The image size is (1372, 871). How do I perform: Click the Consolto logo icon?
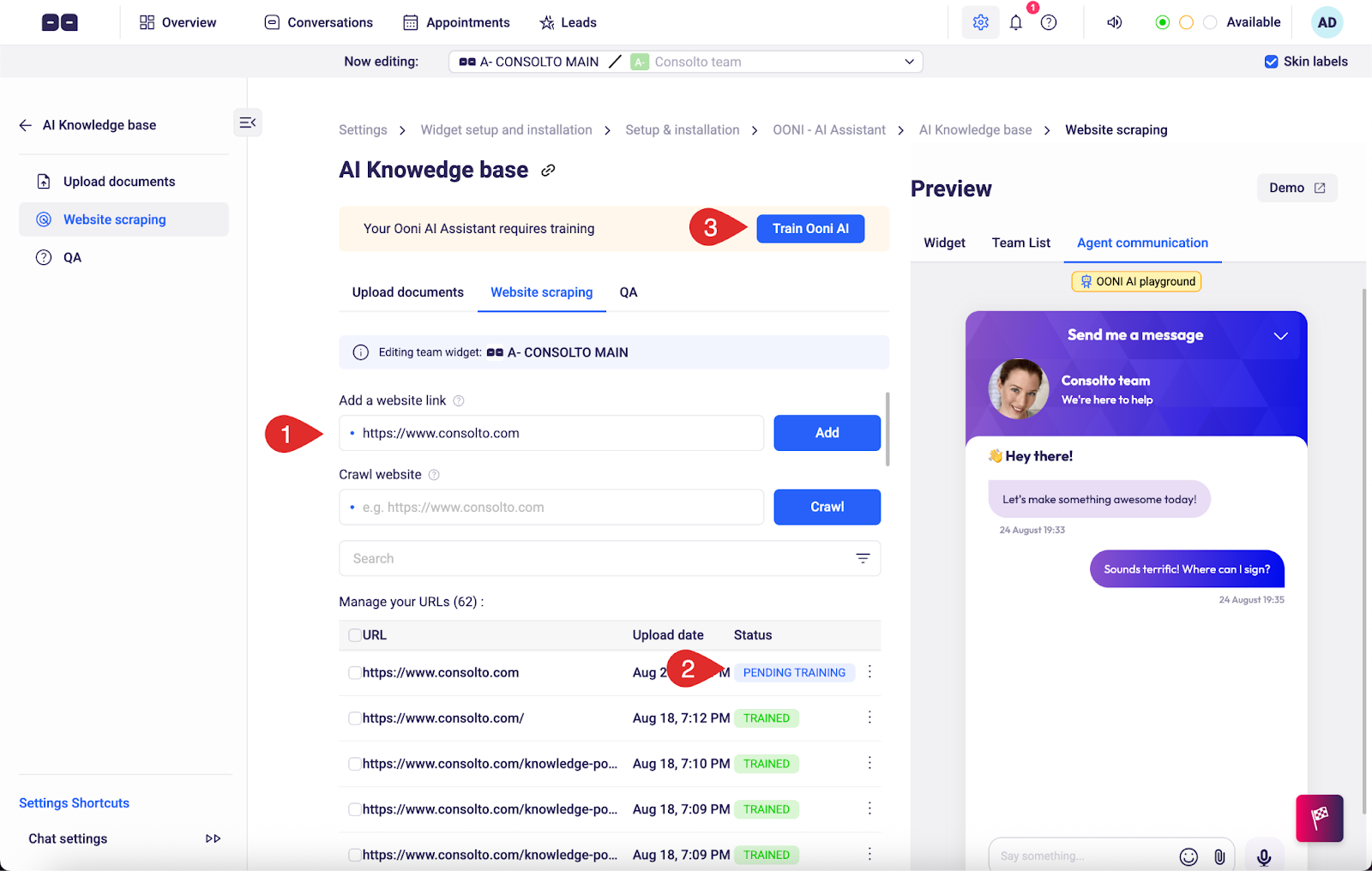click(x=60, y=22)
